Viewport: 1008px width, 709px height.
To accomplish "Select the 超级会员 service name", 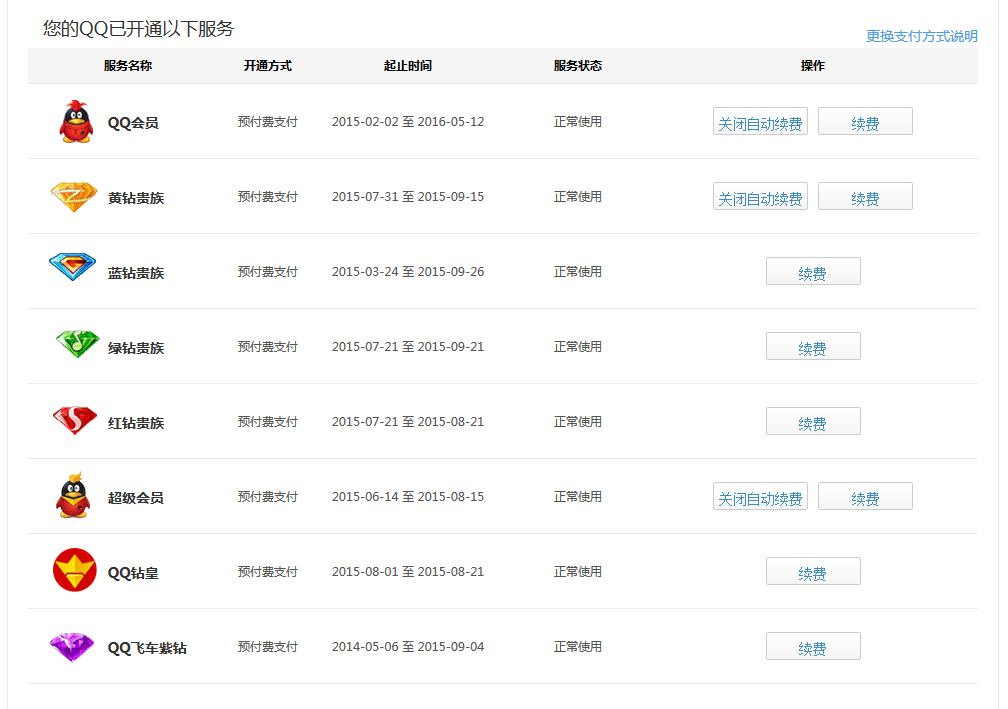I will pyautogui.click(x=136, y=498).
